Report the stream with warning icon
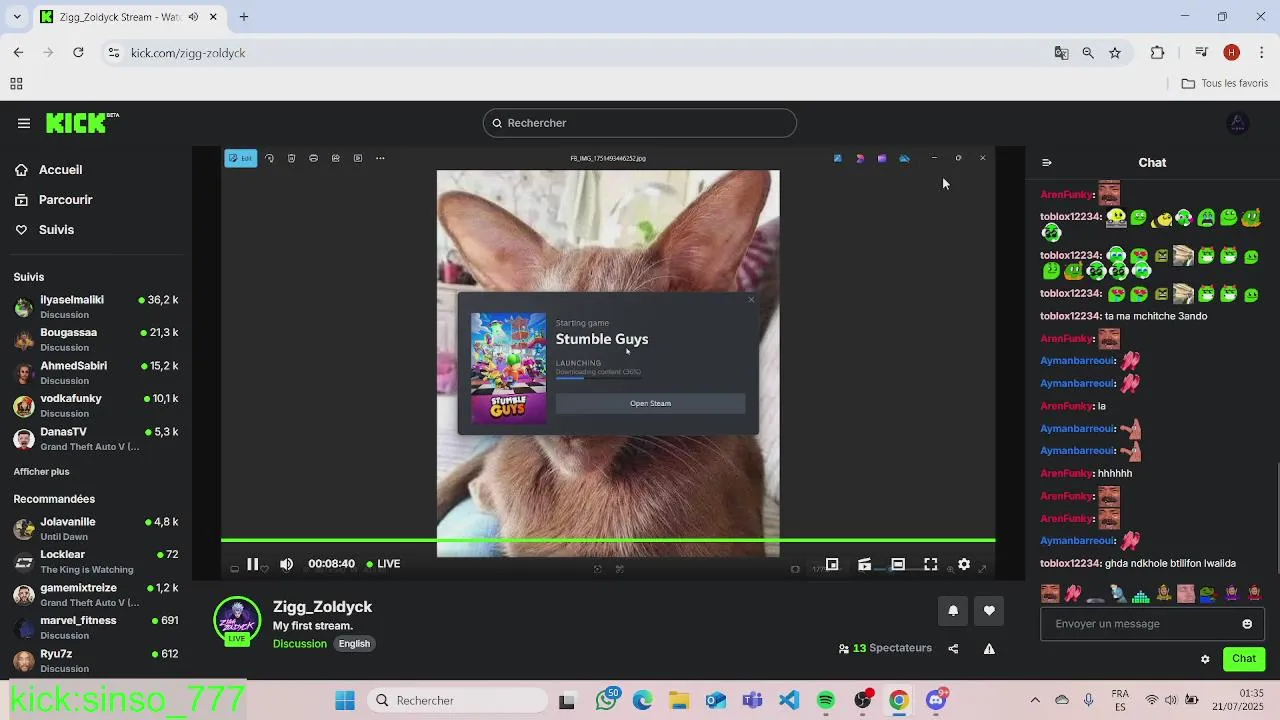 (989, 648)
